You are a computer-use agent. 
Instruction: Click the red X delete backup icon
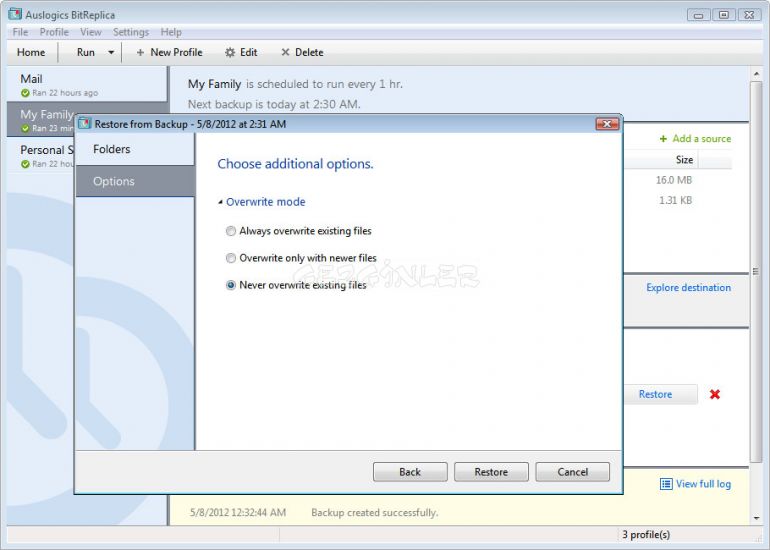click(x=715, y=394)
